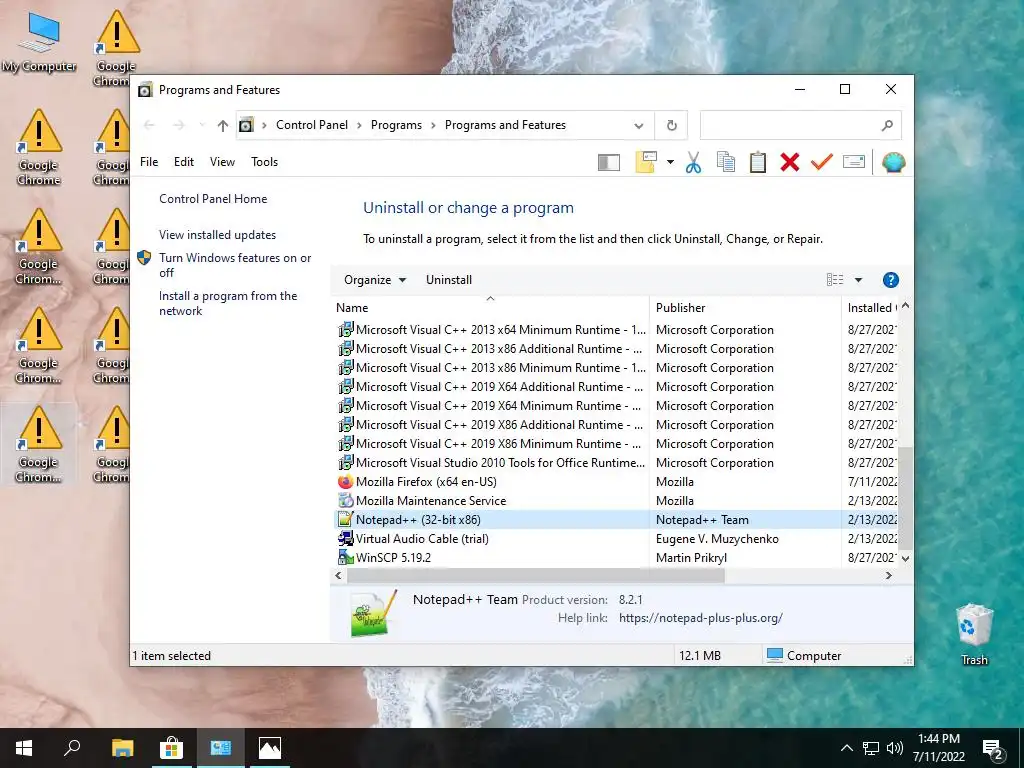
Task: Toggle the preview pane toolbar icon
Action: (609, 163)
